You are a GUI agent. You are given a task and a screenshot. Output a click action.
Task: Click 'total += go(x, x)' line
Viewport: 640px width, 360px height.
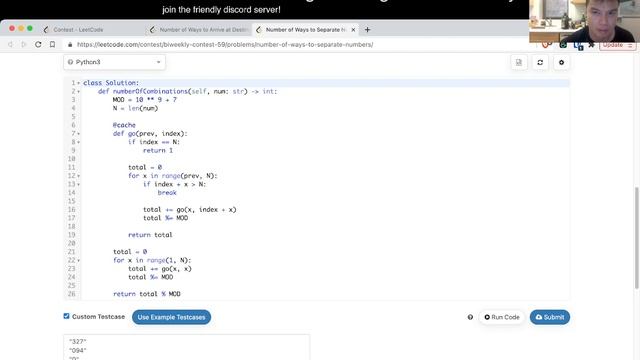(x=160, y=269)
